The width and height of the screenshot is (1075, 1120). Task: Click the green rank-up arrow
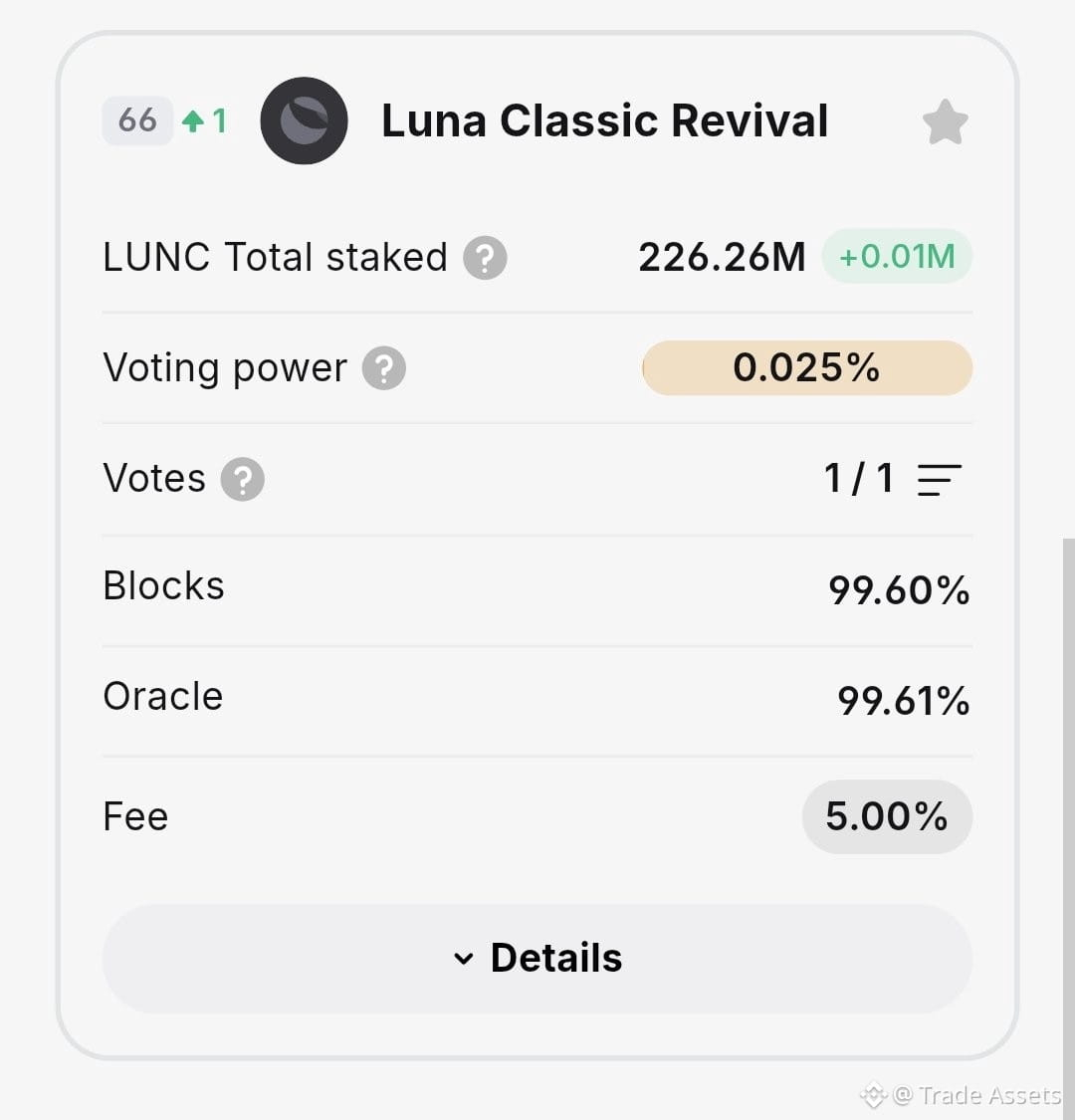click(x=193, y=120)
